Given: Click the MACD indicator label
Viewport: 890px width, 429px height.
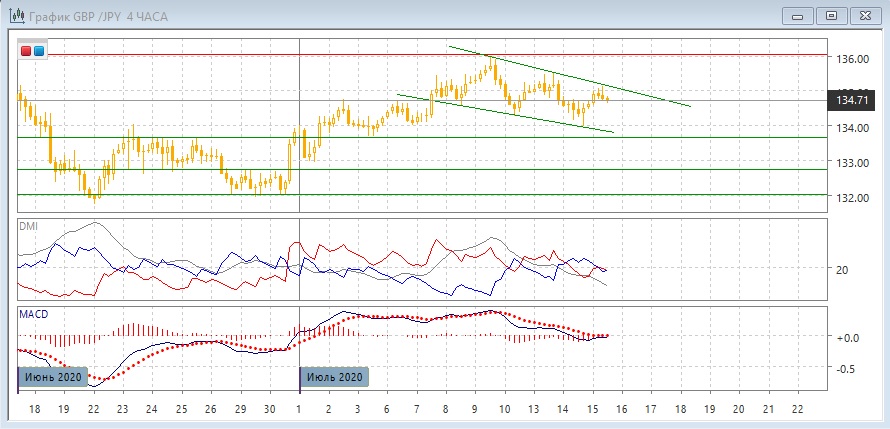Looking at the screenshot, I should pyautogui.click(x=34, y=314).
